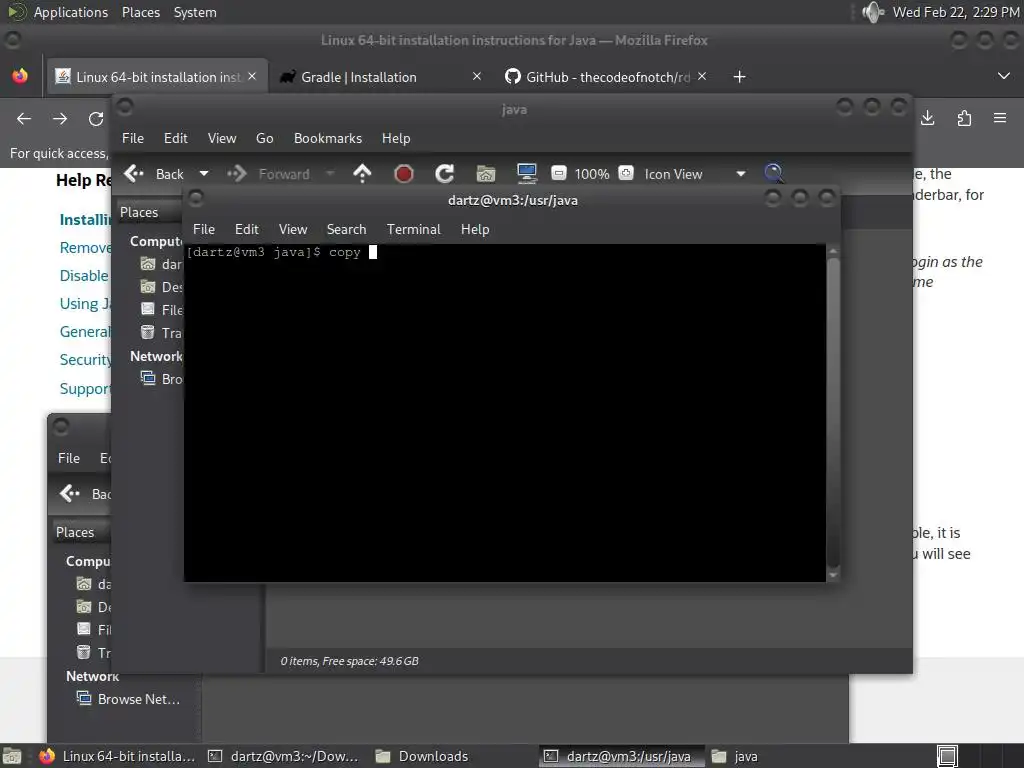Click terminal scrollbar down arrow
The height and width of the screenshot is (768, 1024).
tap(833, 575)
